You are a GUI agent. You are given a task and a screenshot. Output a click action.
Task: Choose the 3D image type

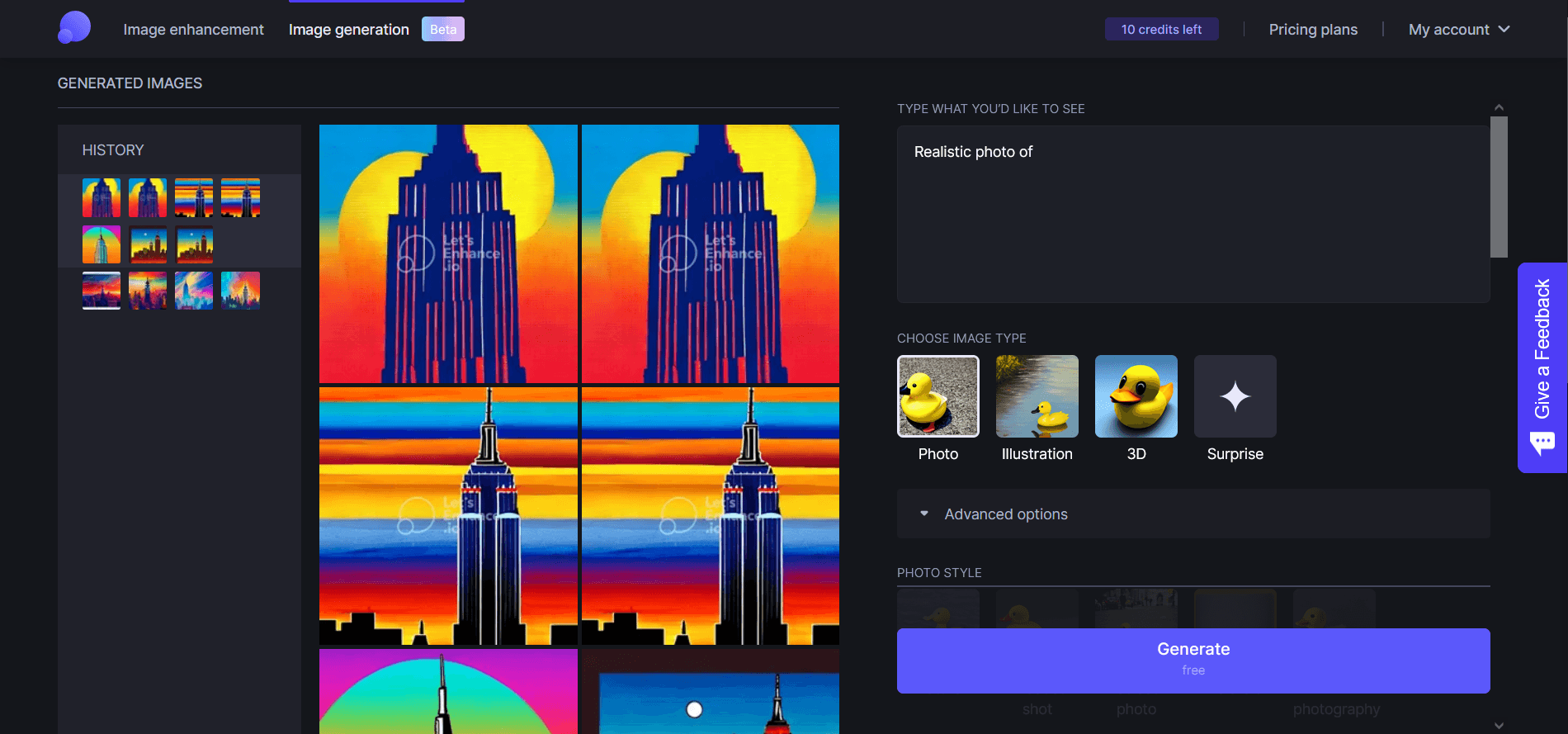(x=1136, y=396)
